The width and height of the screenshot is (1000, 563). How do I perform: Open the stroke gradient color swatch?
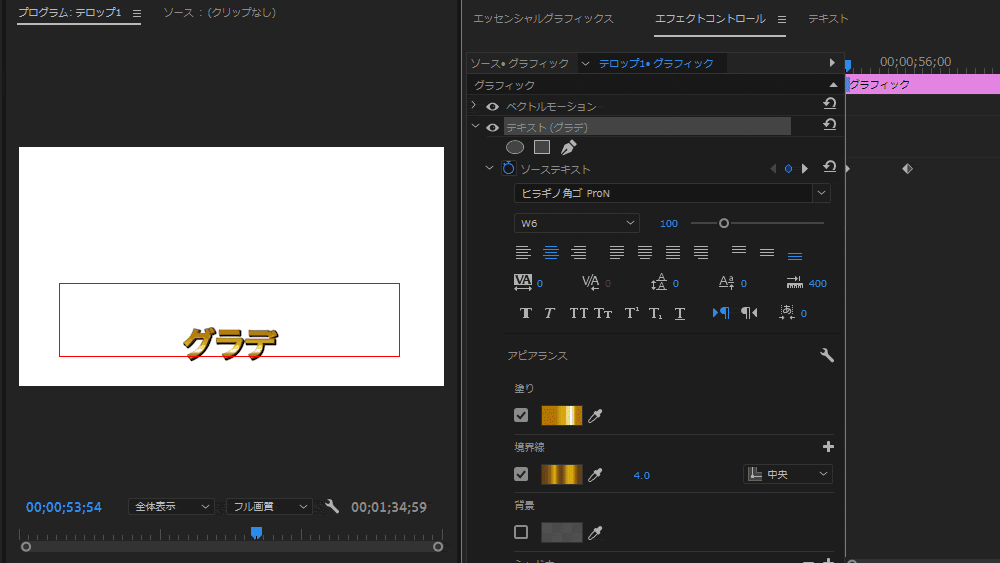click(x=561, y=474)
